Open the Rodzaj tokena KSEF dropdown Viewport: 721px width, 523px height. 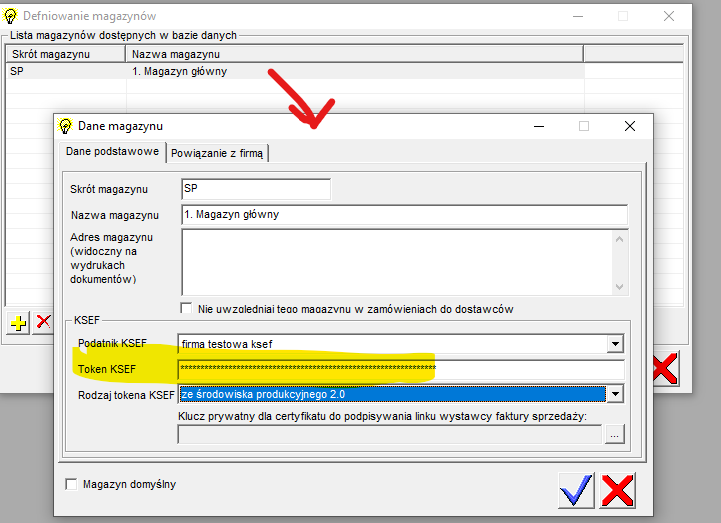click(615, 394)
